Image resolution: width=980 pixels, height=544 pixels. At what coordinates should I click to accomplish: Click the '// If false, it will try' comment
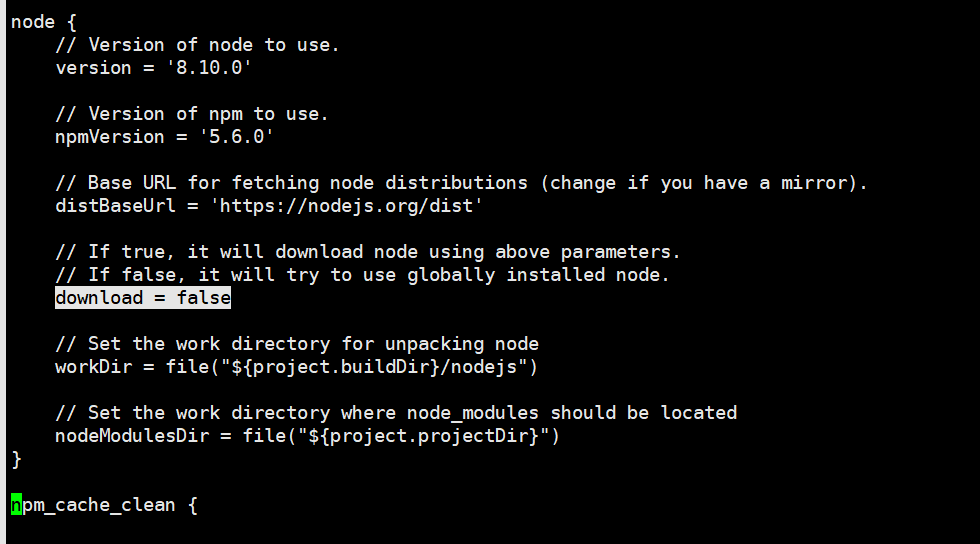pos(362,275)
